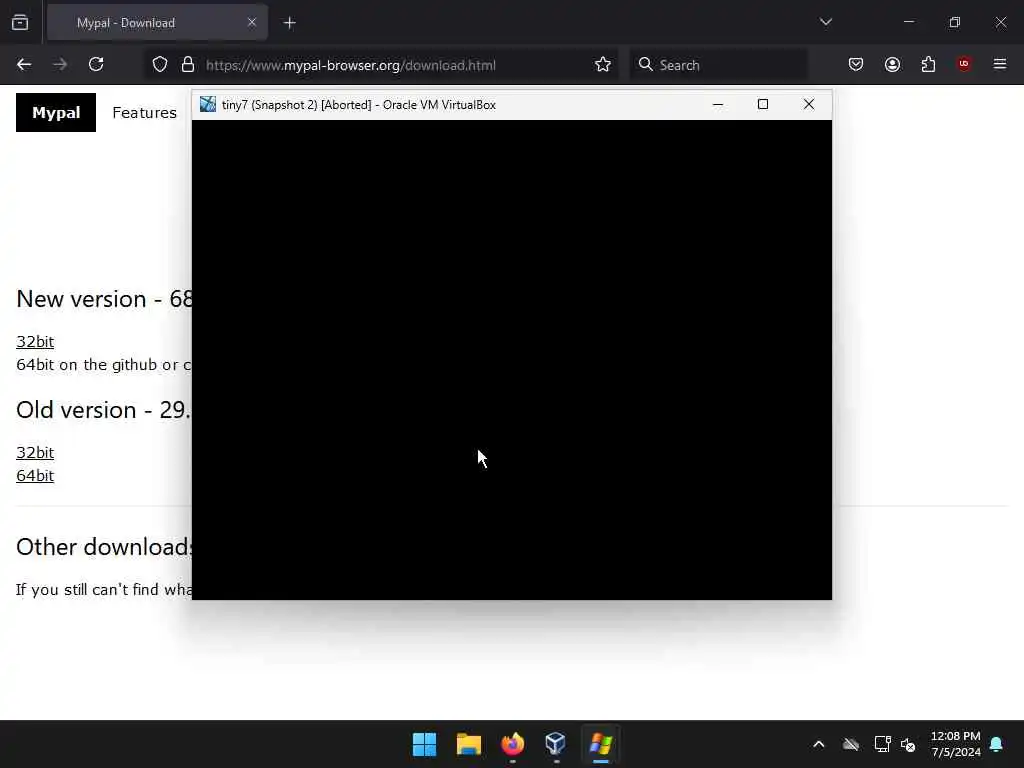Show site security padlock info
The height and width of the screenshot is (768, 1024).
click(188, 65)
